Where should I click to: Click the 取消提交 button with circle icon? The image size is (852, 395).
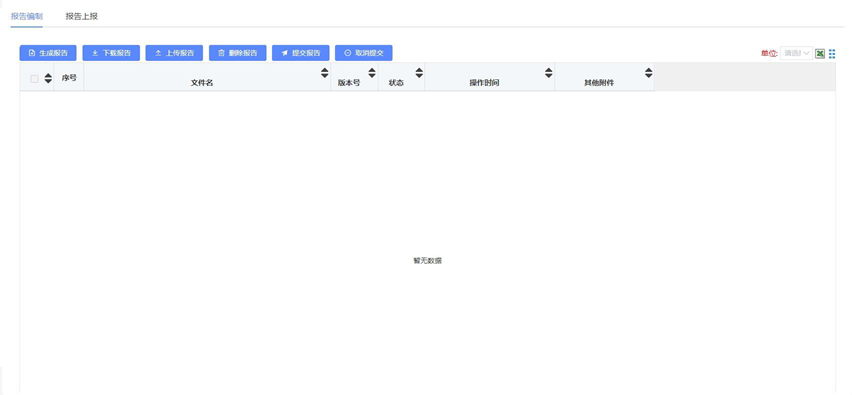click(x=364, y=53)
